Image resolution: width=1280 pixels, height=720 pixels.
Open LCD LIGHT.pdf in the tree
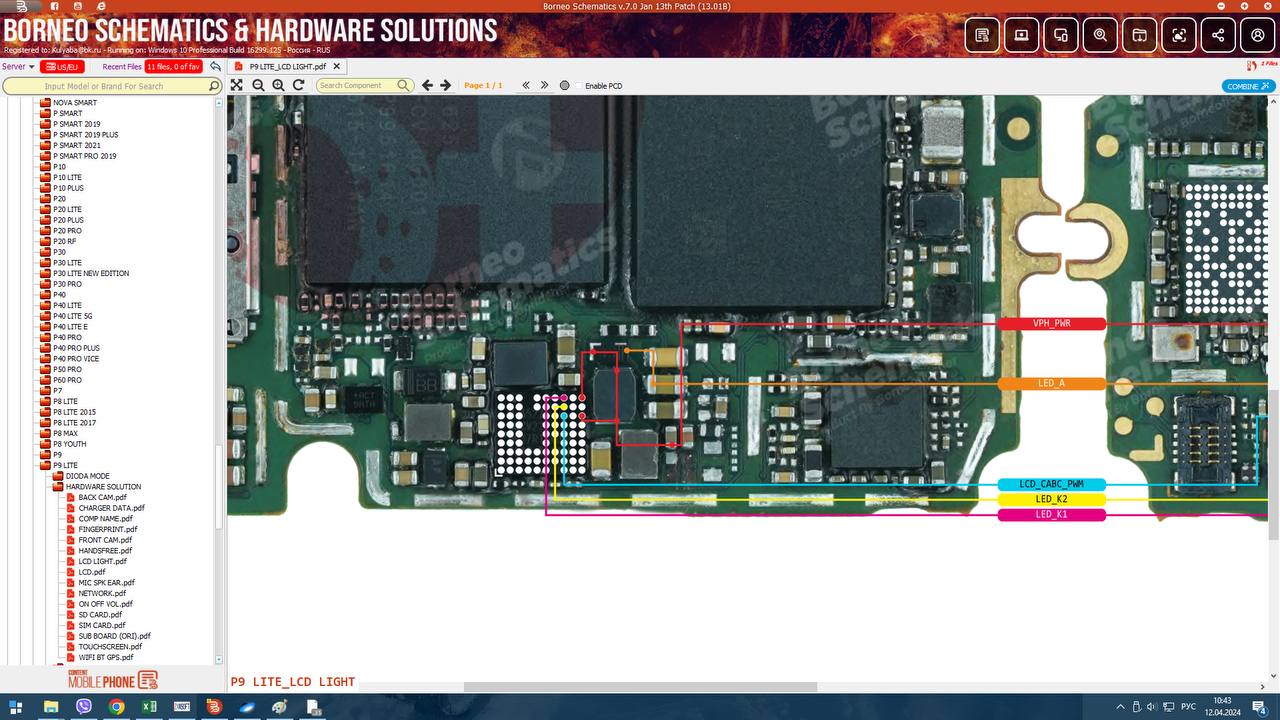point(102,561)
